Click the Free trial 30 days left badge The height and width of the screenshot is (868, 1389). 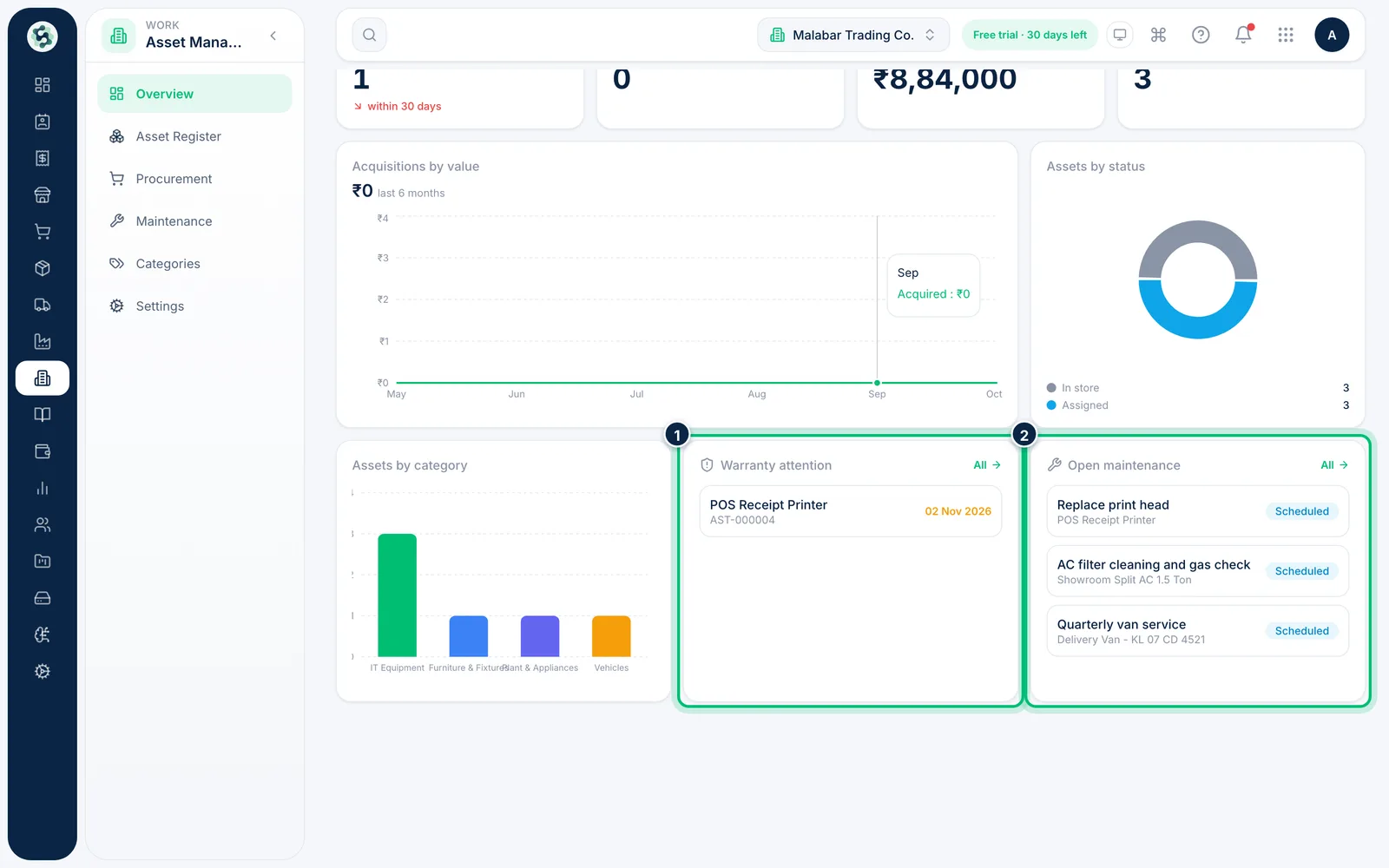tap(1030, 35)
